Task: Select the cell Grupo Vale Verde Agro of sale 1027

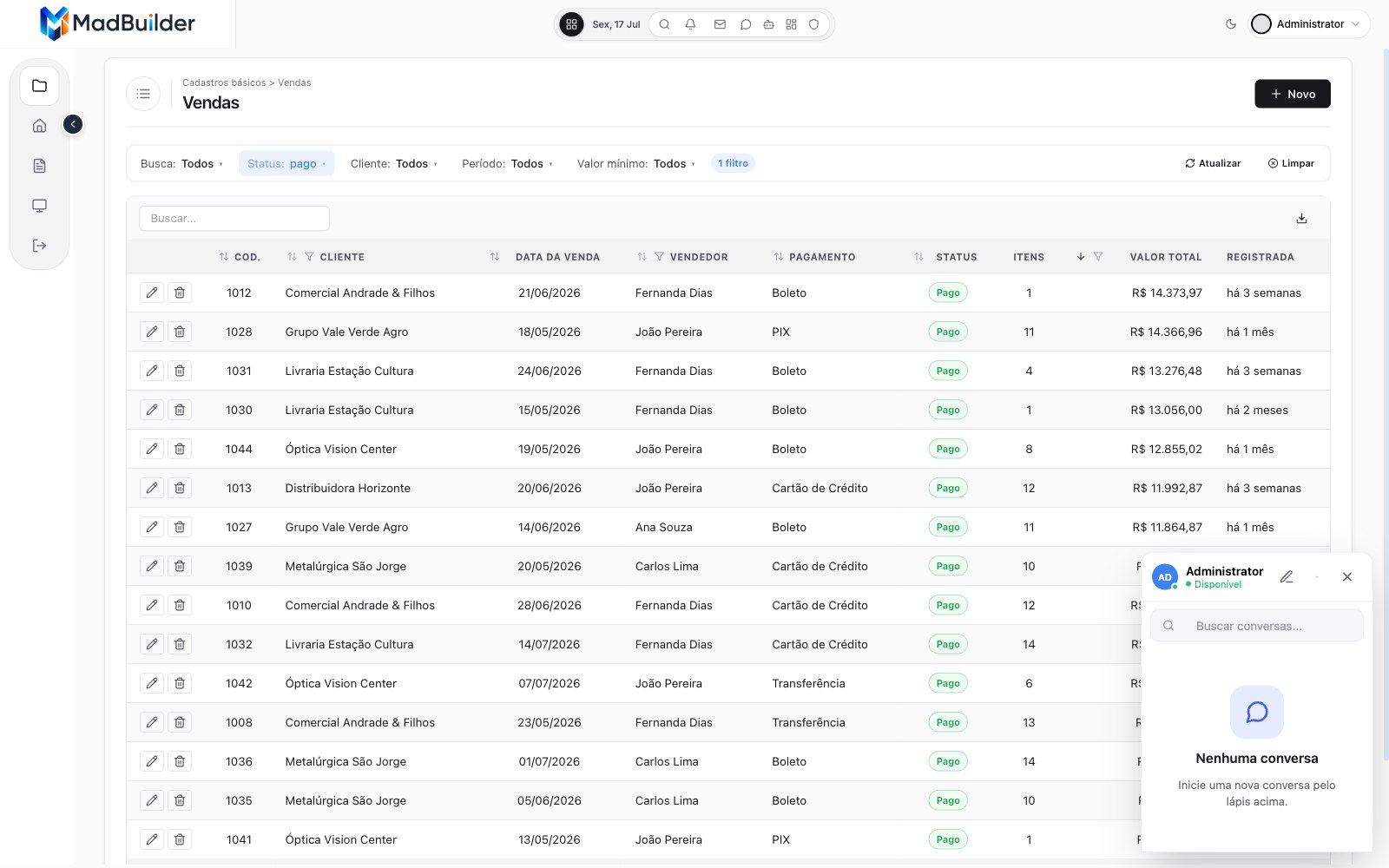Action: point(346,527)
